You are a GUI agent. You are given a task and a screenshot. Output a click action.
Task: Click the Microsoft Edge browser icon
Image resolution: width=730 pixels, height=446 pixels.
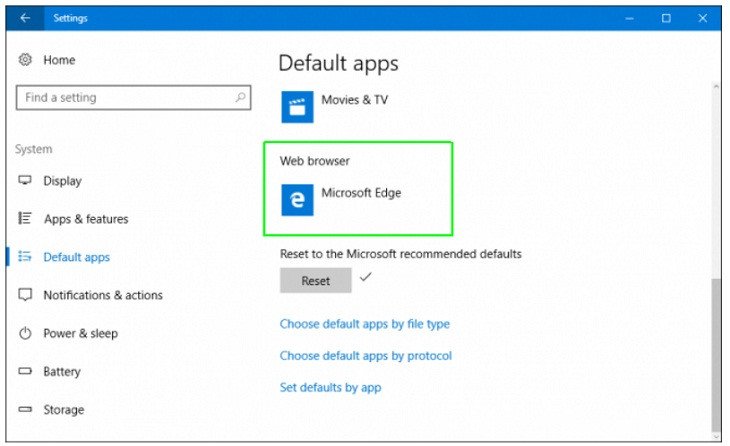(x=297, y=199)
